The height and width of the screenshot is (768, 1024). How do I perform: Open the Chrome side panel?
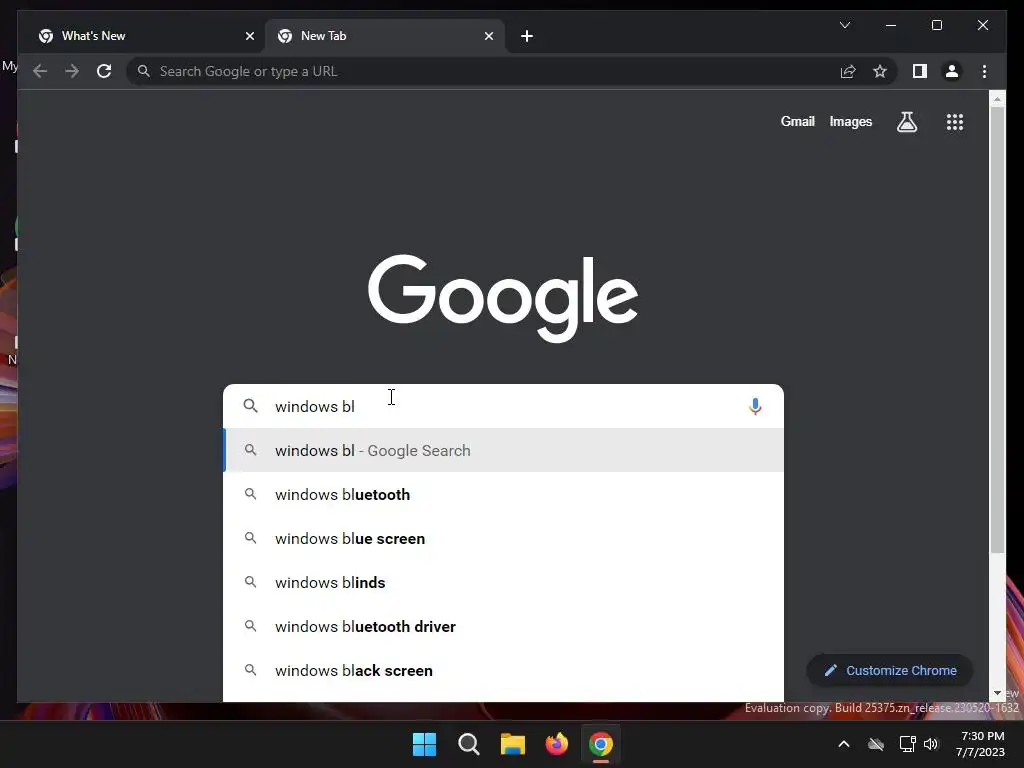pos(920,71)
